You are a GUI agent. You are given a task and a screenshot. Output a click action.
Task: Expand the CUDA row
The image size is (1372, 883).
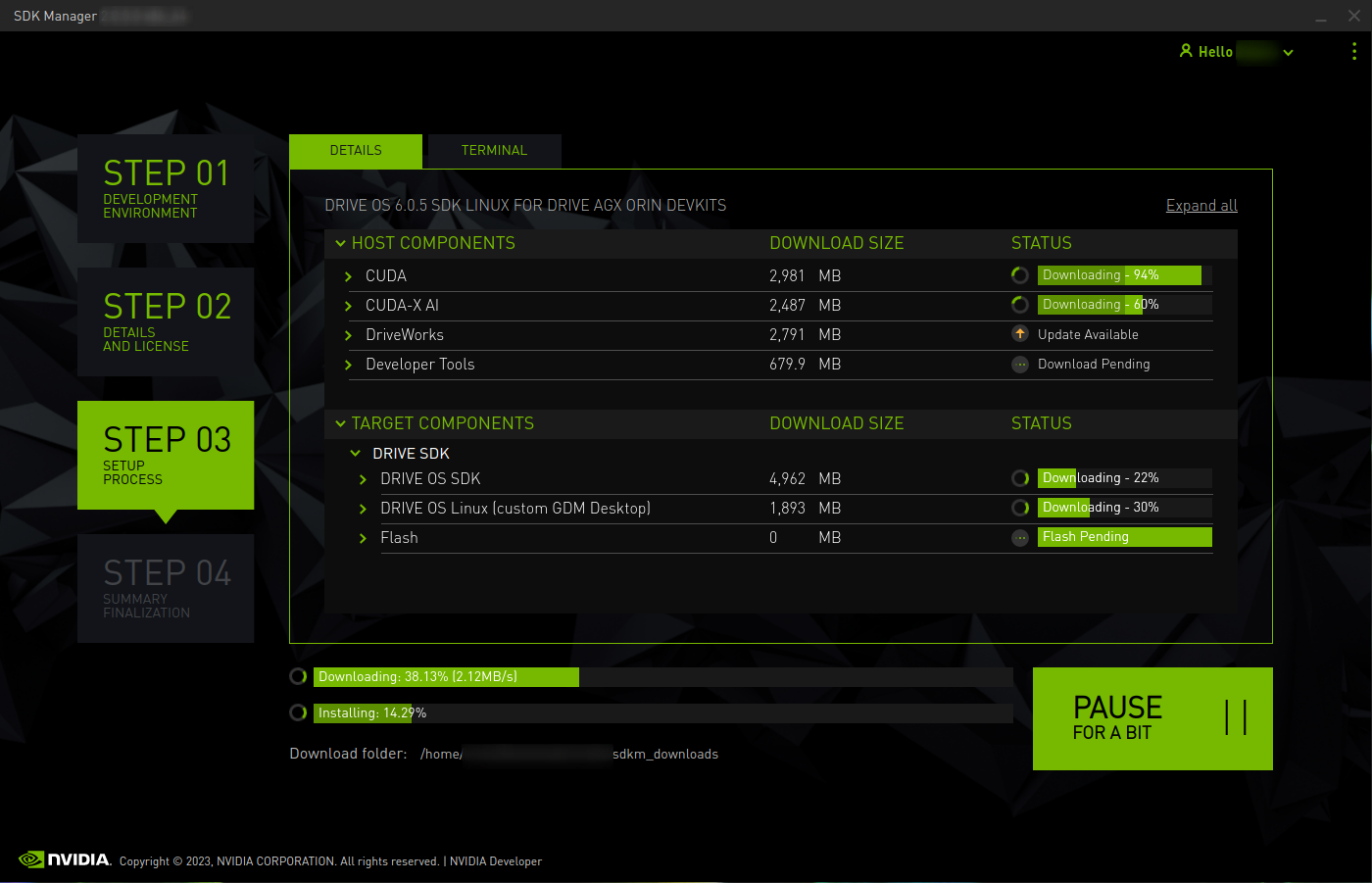(348, 276)
